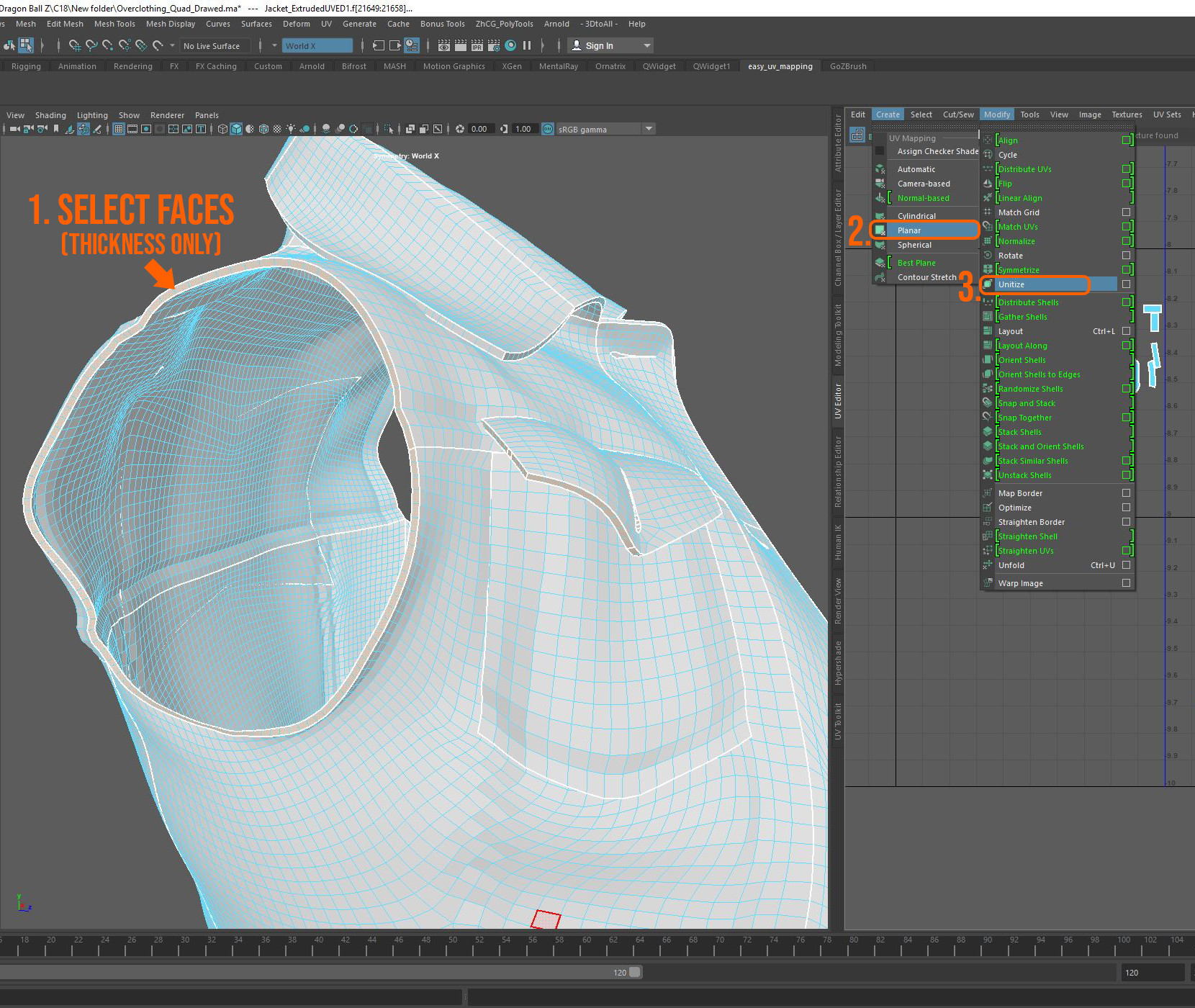
Task: Enable the Rotate option checkbox
Action: pyautogui.click(x=1126, y=255)
